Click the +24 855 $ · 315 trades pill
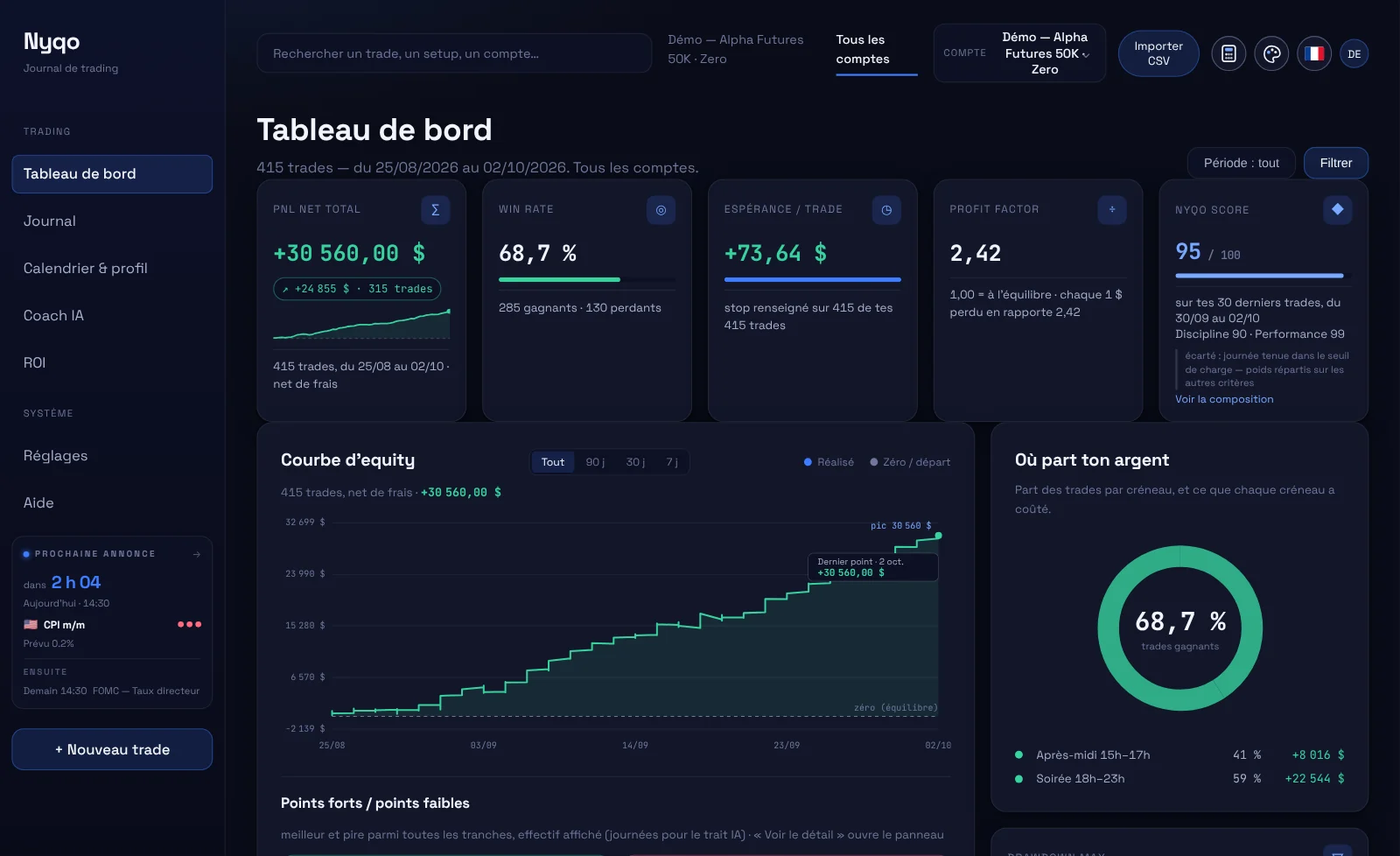 click(357, 289)
